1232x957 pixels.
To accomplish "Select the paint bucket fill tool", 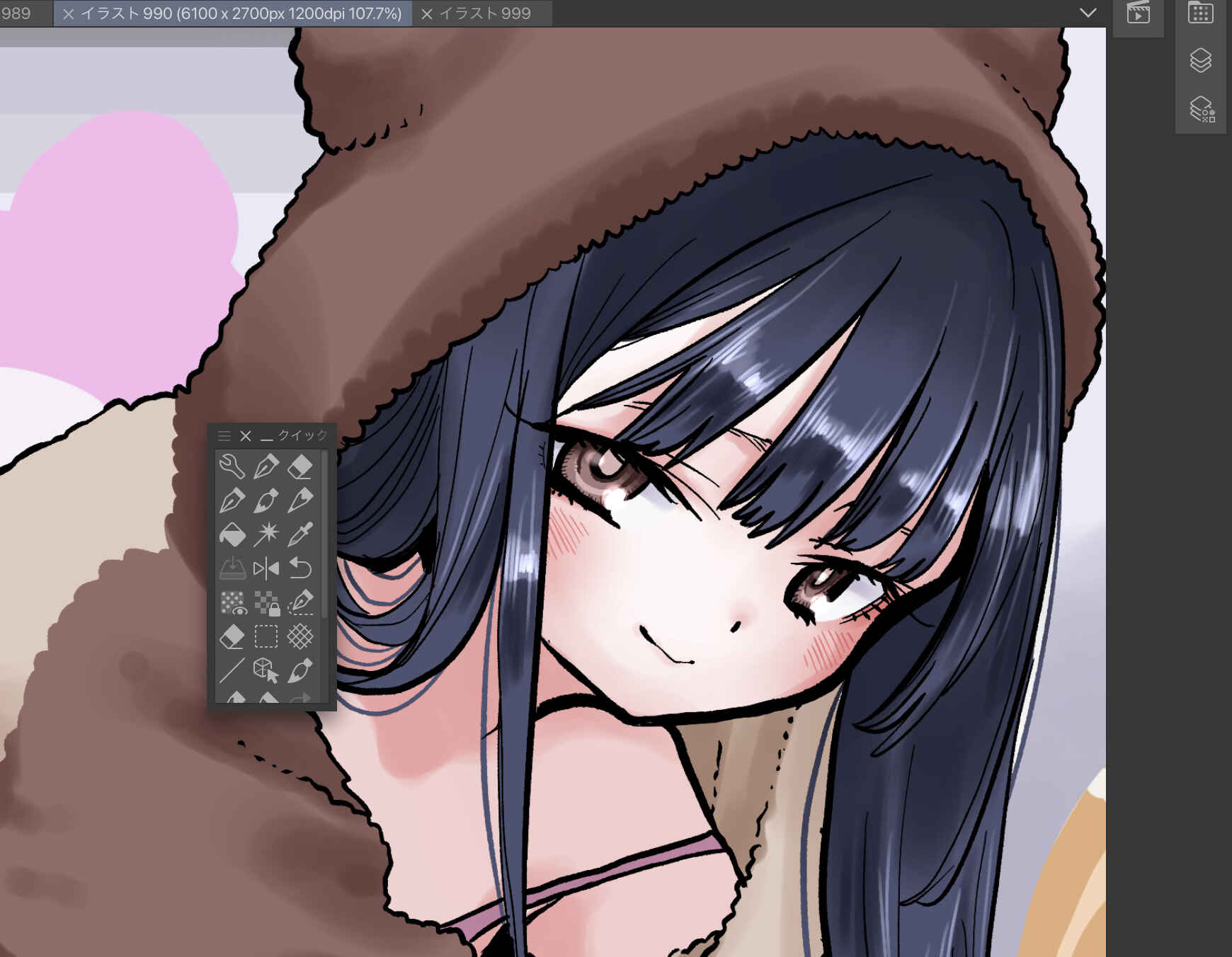I will [232, 534].
